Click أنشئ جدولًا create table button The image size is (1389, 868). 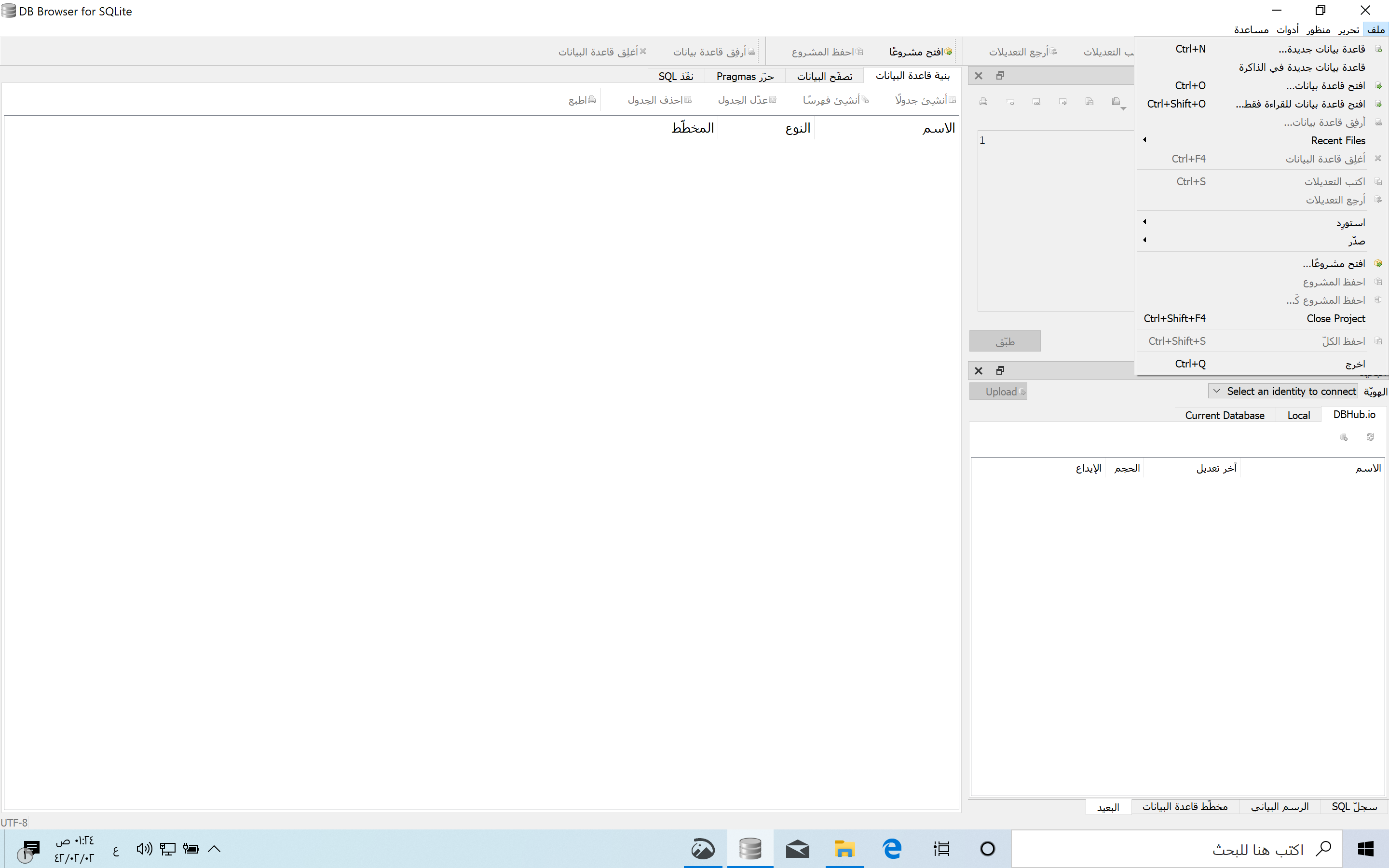[x=925, y=100]
